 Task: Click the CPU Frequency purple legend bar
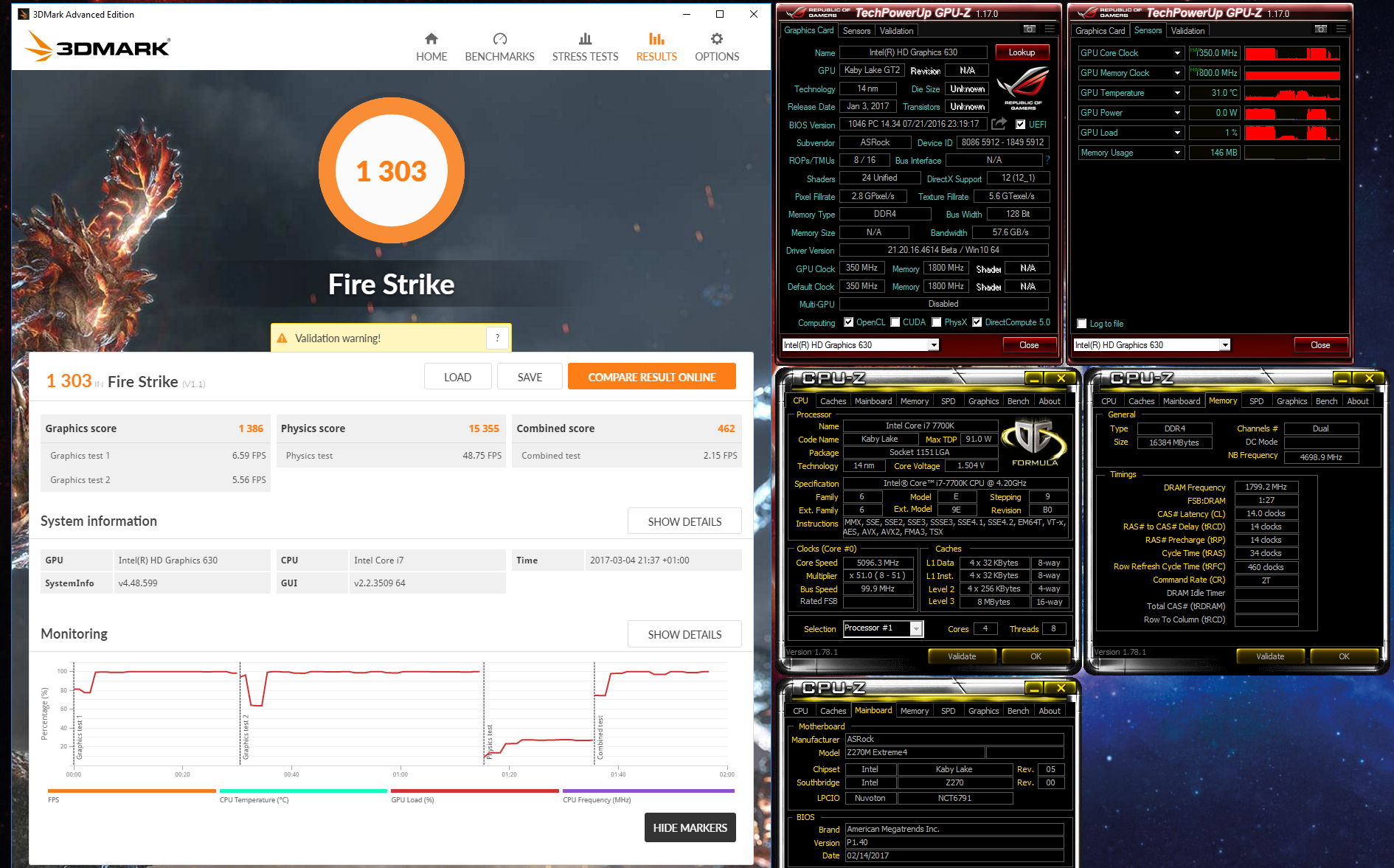(x=648, y=791)
